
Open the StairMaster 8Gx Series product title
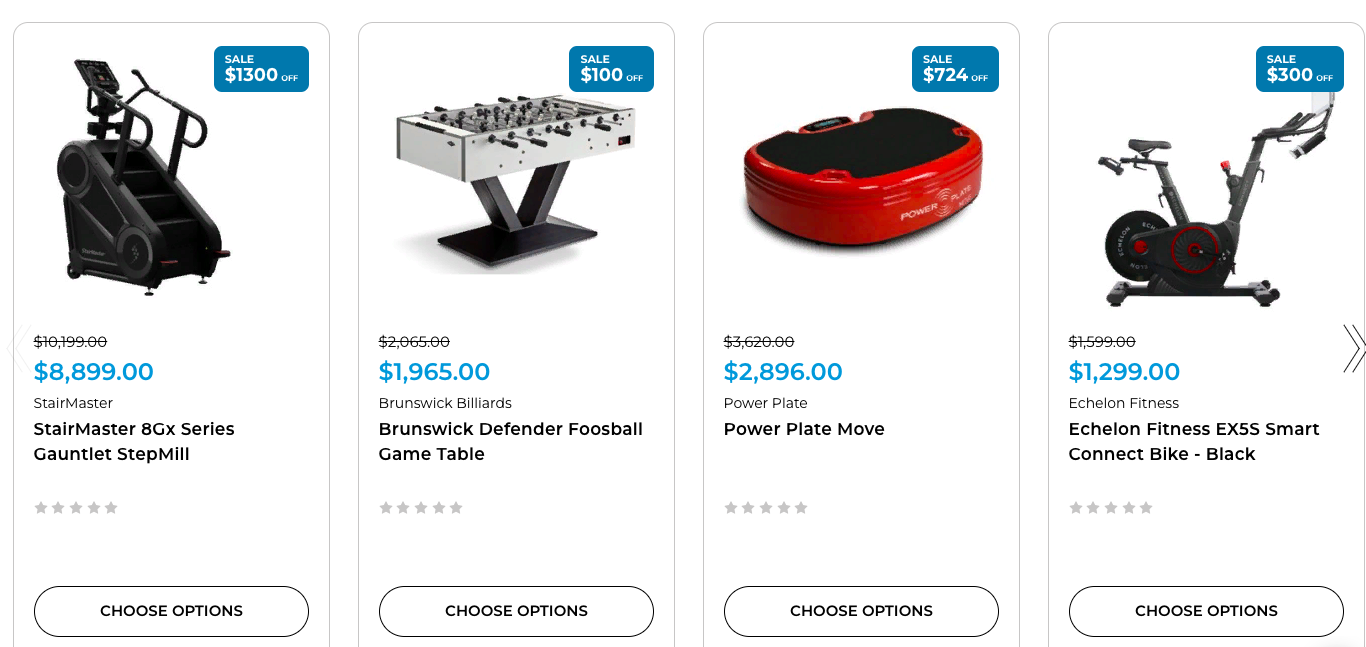[134, 441]
